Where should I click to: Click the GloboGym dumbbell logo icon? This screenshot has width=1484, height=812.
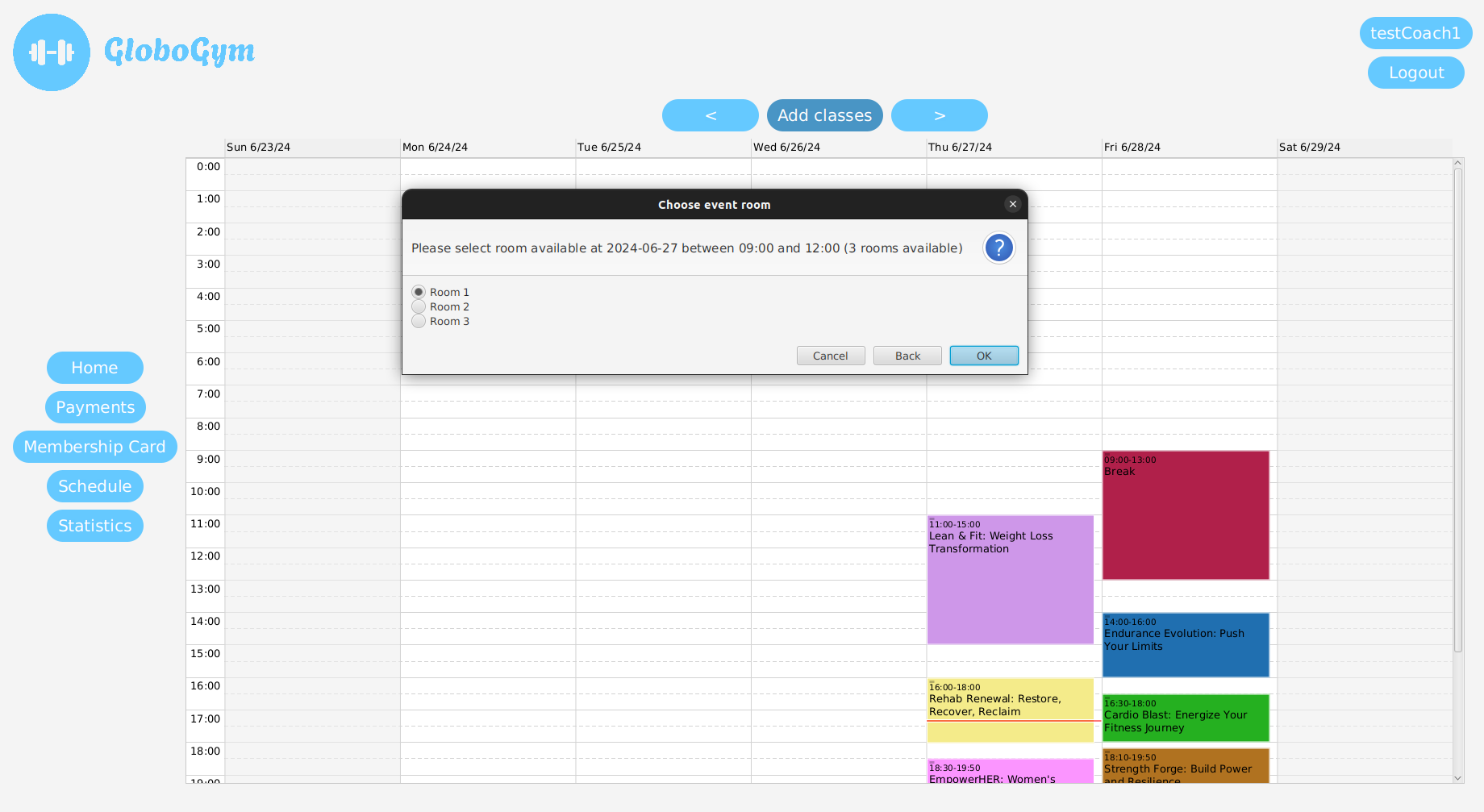click(52, 52)
